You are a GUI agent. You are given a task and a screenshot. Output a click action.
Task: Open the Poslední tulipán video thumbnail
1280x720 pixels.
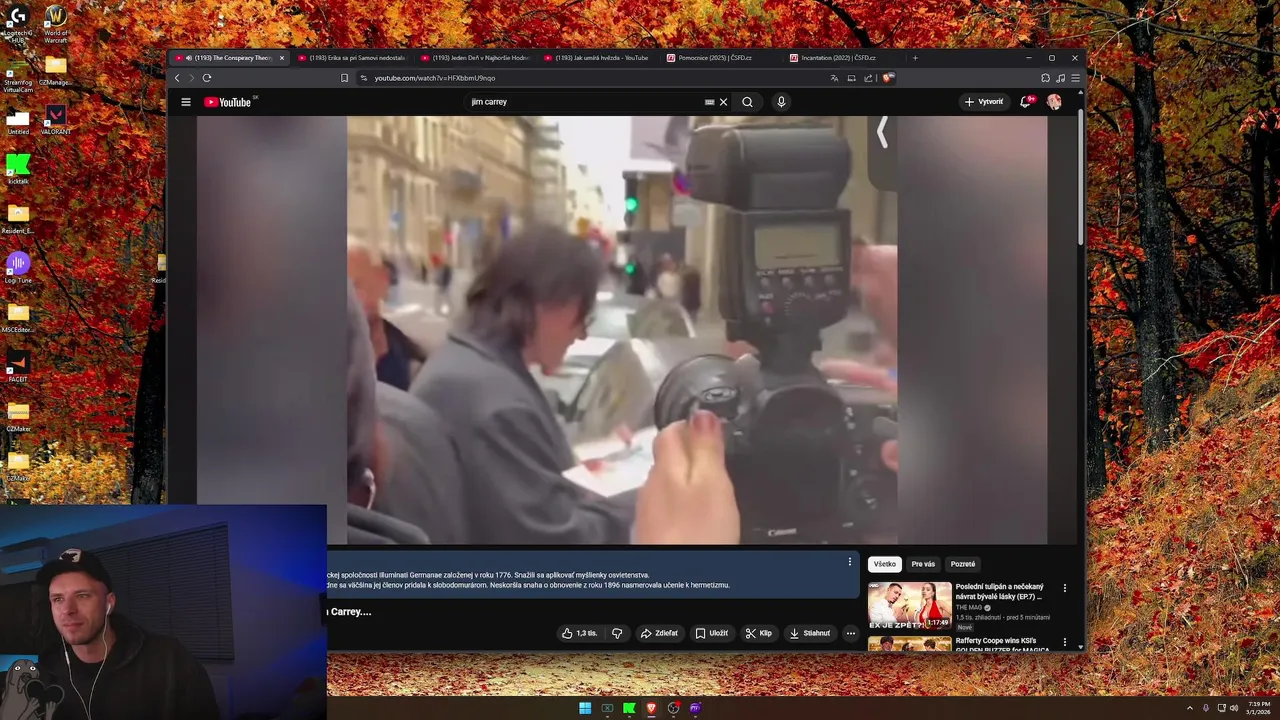click(909, 606)
